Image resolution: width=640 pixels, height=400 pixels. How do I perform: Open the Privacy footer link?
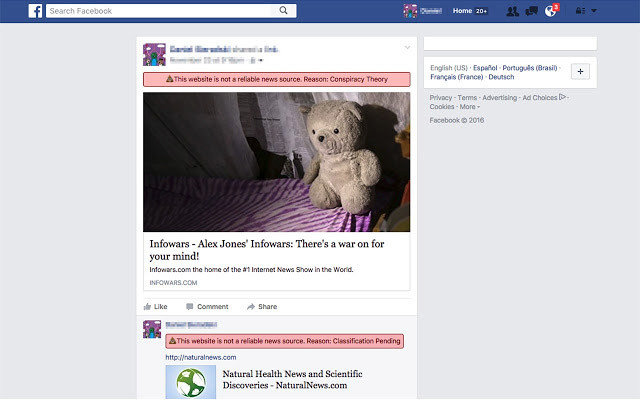click(x=440, y=98)
